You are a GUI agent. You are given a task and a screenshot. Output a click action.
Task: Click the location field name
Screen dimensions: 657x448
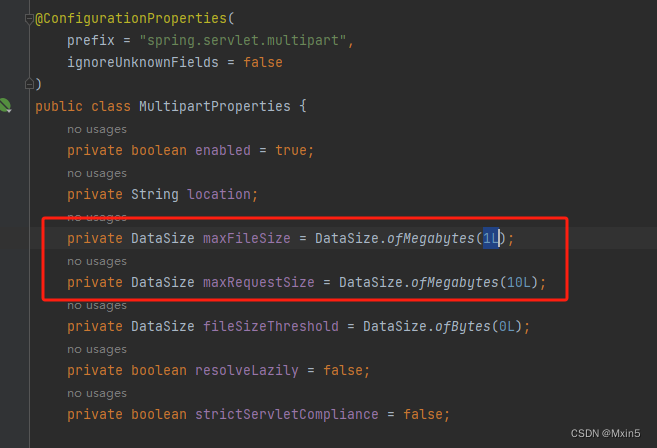click(x=218, y=194)
